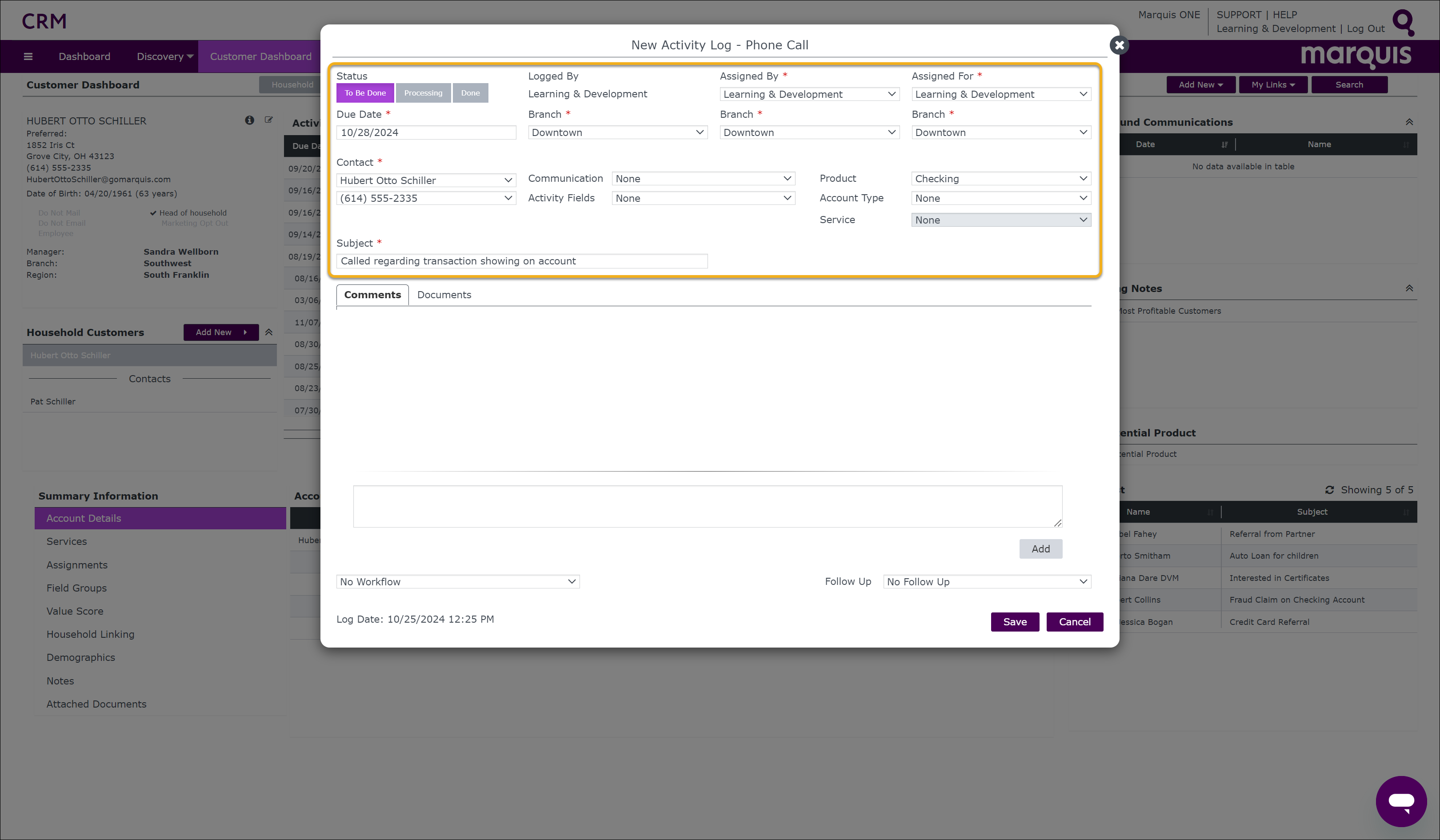
Task: Open the Communication dropdown
Action: [x=704, y=179]
